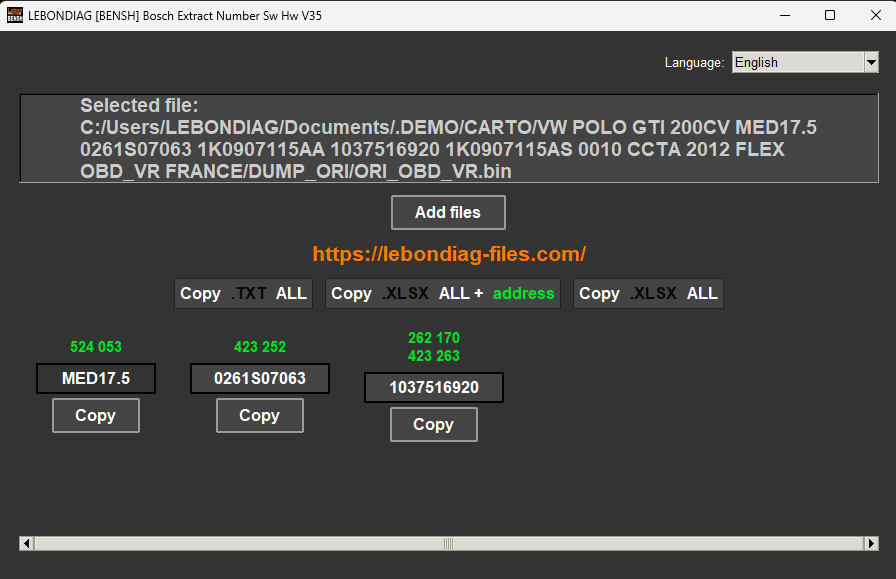The height and width of the screenshot is (579, 896).
Task: Click the Copy .XLSX ALL button without address
Action: click(648, 293)
